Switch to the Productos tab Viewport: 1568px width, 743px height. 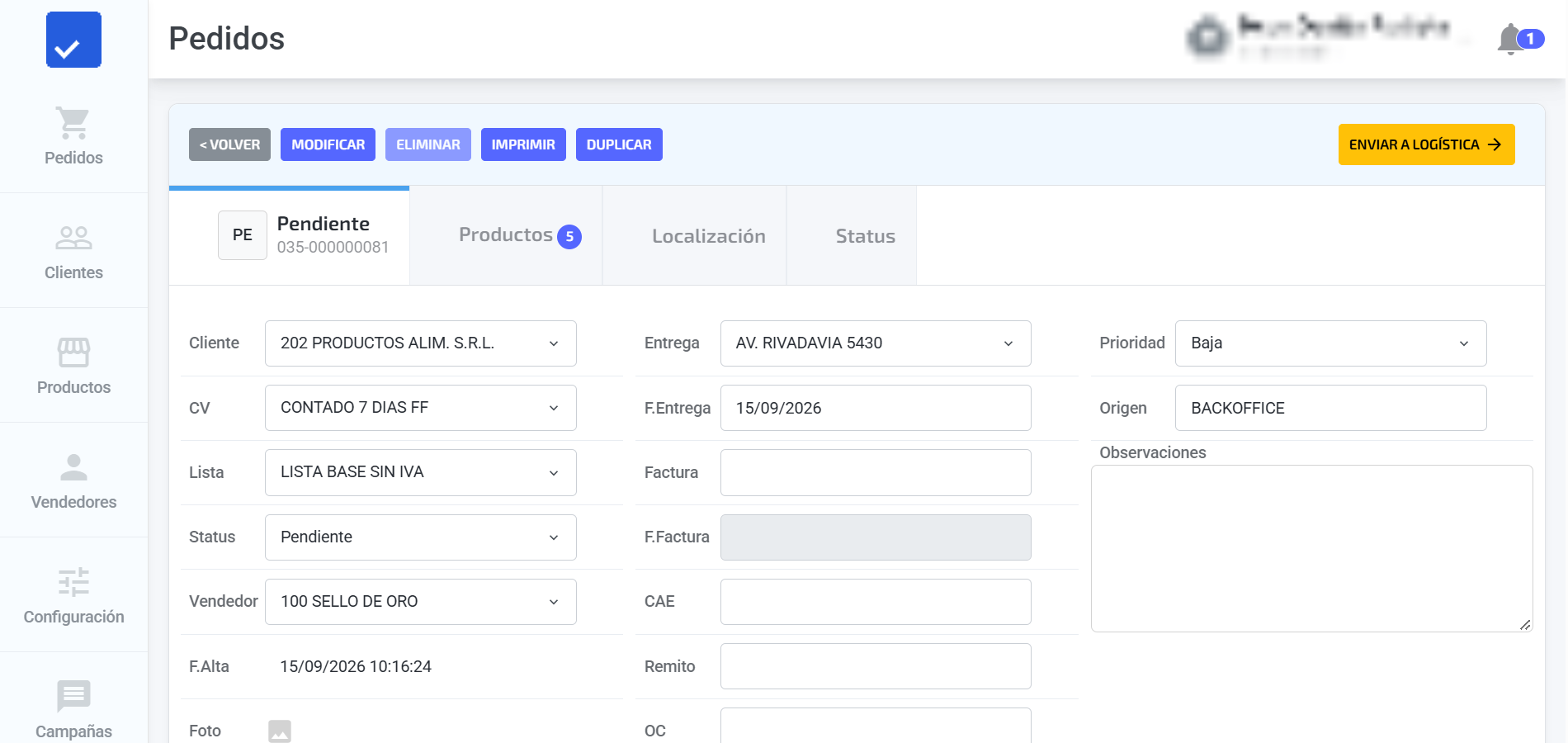(x=506, y=235)
